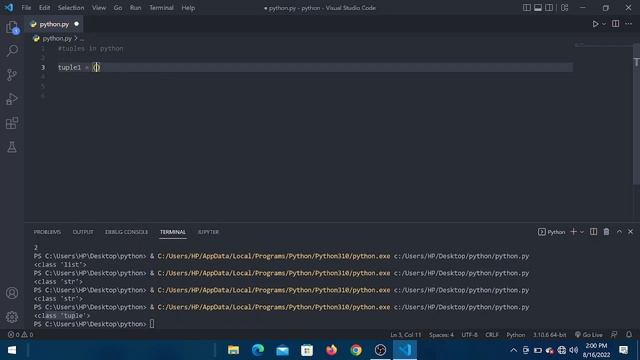The height and width of the screenshot is (360, 640).
Task: Open the Accounts menu icon
Action: pyautogui.click(x=12, y=293)
